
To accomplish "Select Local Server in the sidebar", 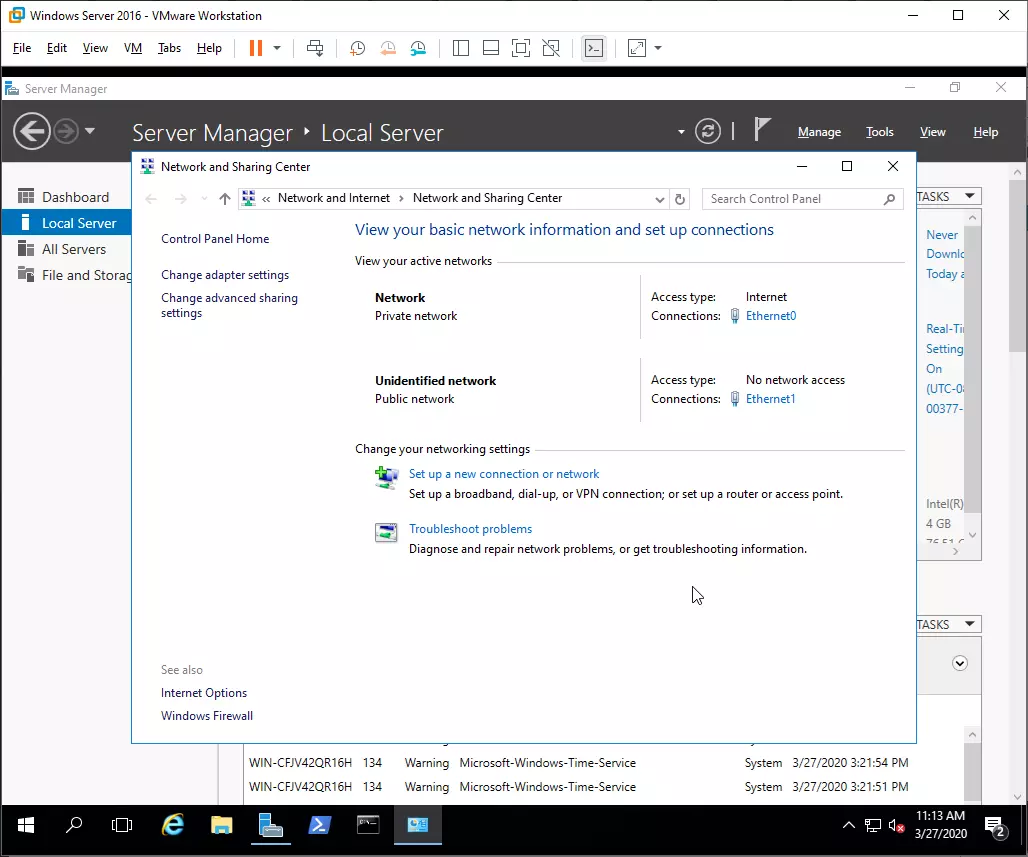I will click(x=67, y=223).
